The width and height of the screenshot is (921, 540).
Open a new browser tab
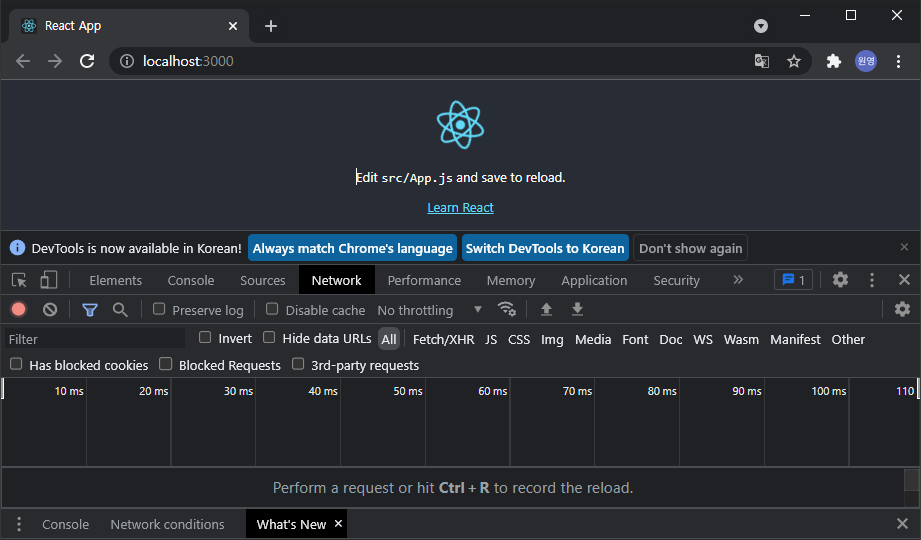271,26
